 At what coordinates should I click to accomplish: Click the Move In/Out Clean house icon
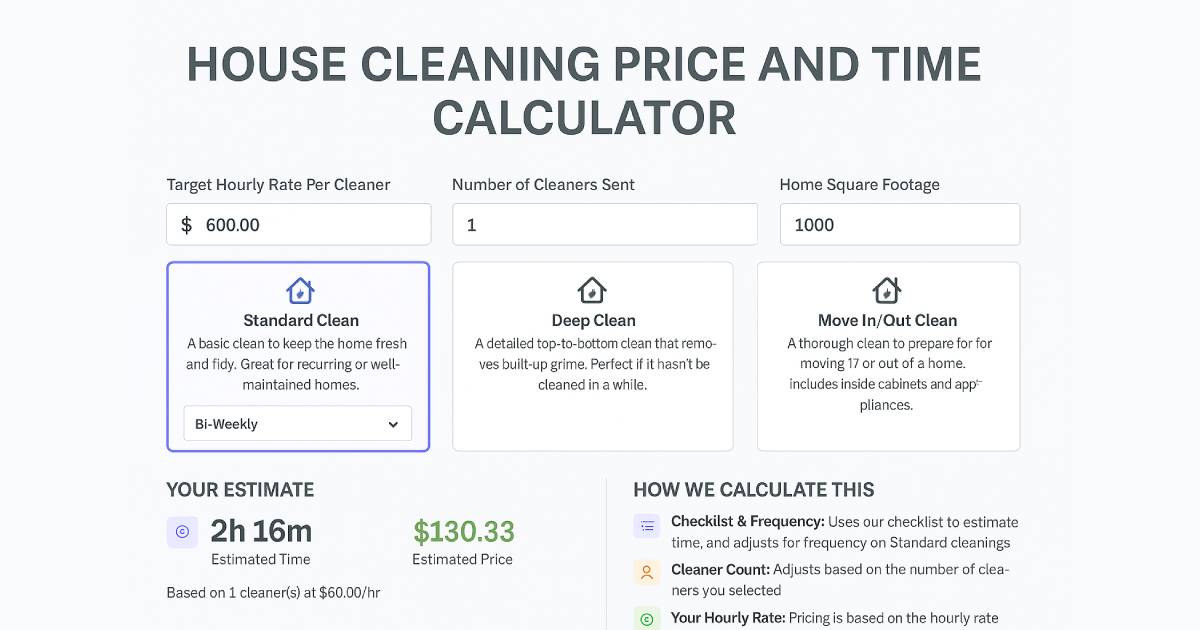886,291
